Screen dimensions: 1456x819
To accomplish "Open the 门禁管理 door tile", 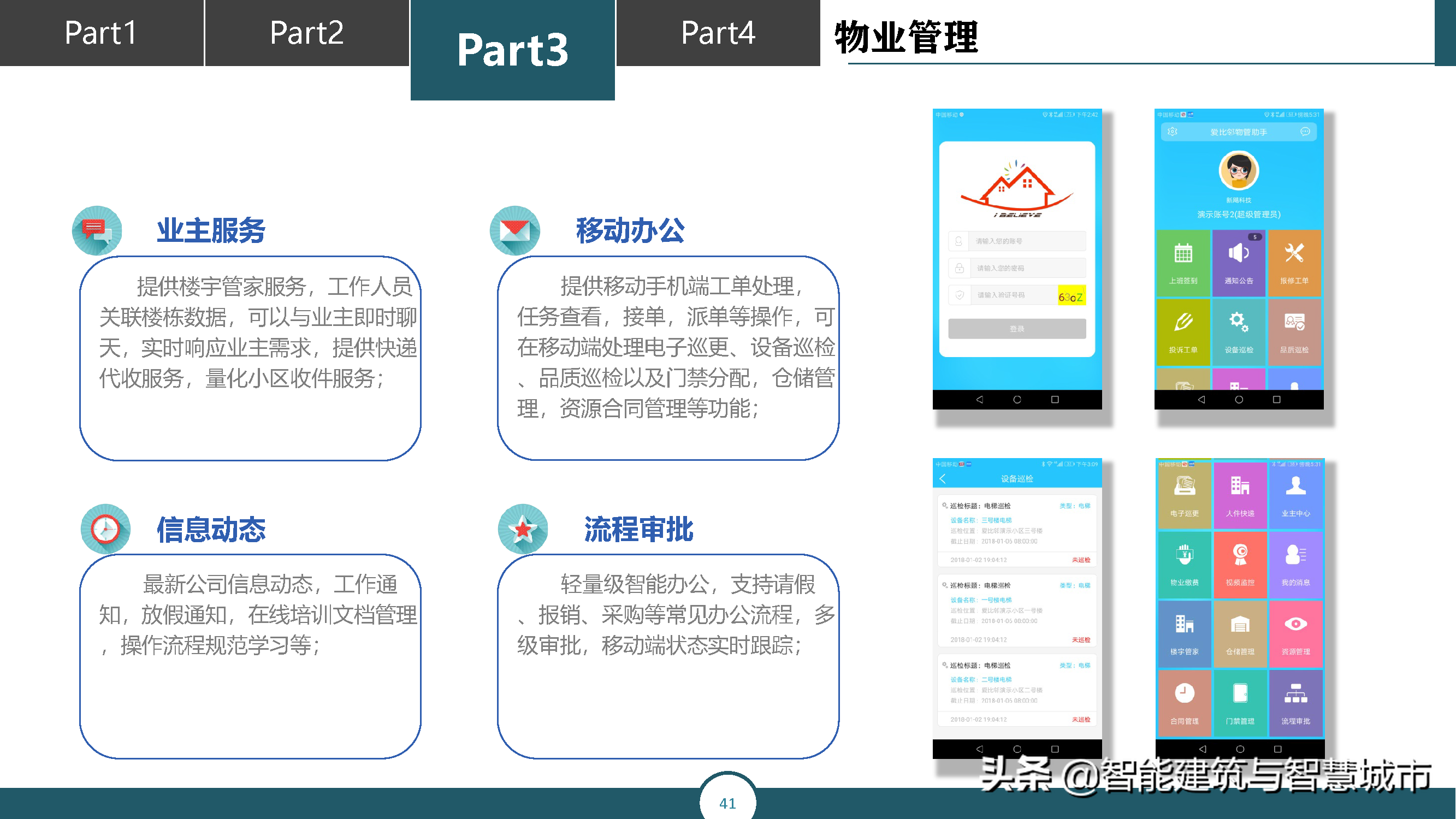I will [x=1240, y=703].
